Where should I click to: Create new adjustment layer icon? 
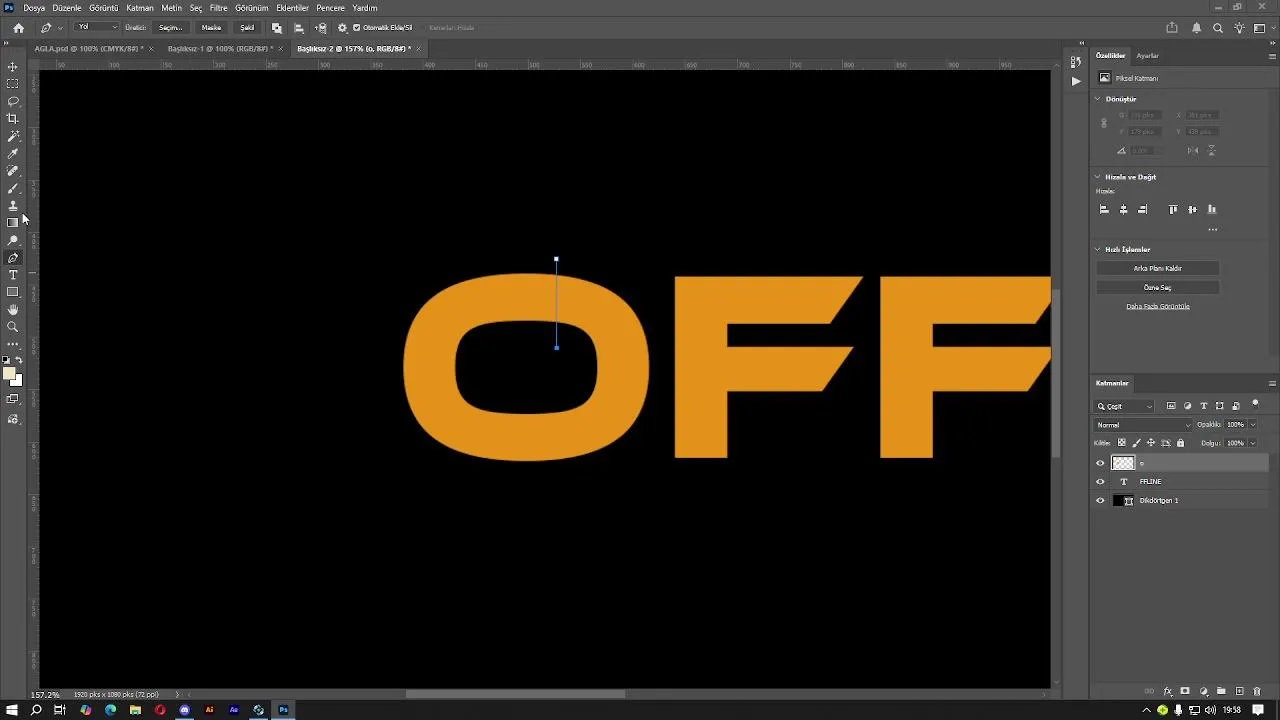(1203, 691)
